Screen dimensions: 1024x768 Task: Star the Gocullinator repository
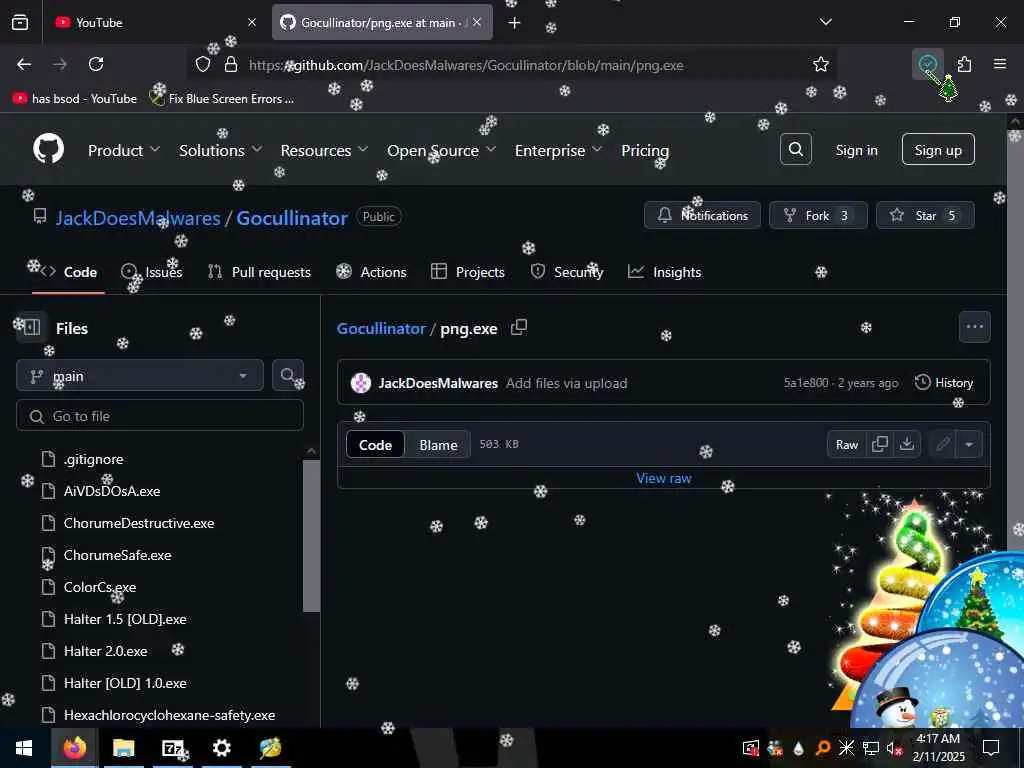[925, 215]
